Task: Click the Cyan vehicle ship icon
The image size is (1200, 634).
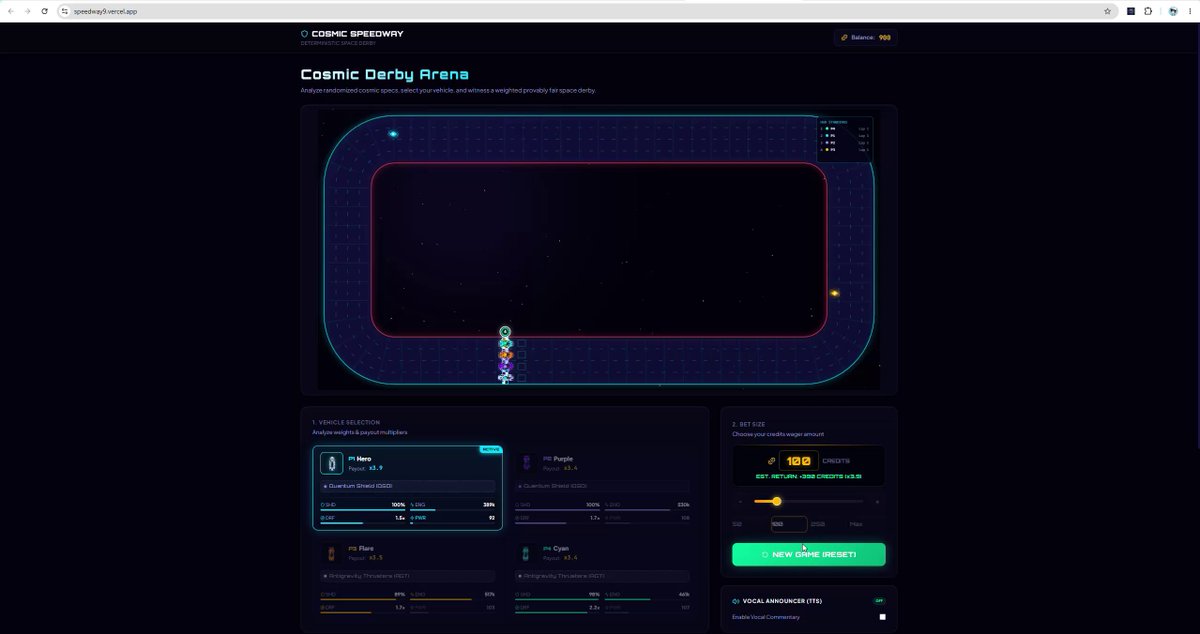Action: pyautogui.click(x=527, y=553)
